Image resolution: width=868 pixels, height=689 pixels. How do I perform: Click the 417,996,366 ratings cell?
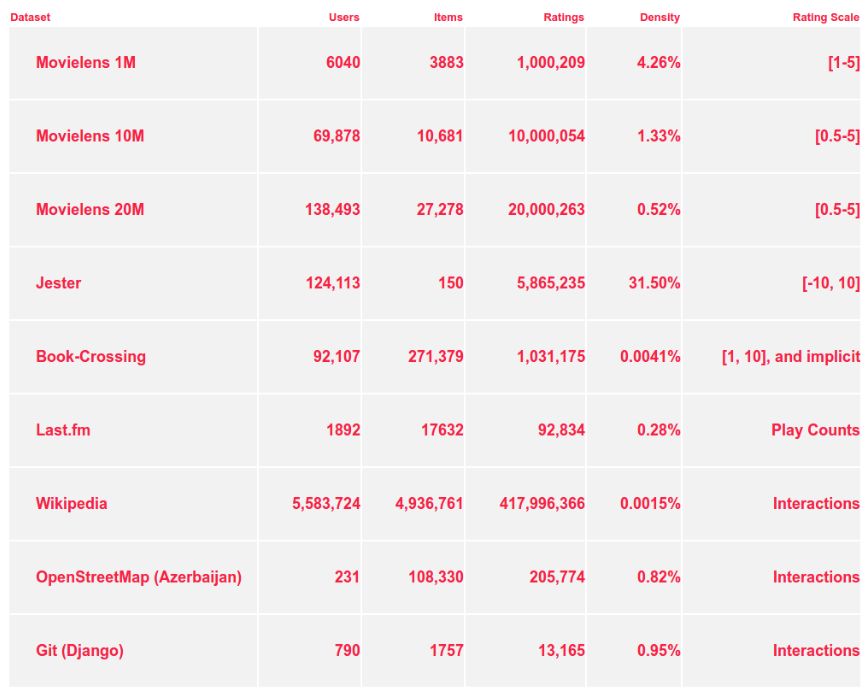542,504
